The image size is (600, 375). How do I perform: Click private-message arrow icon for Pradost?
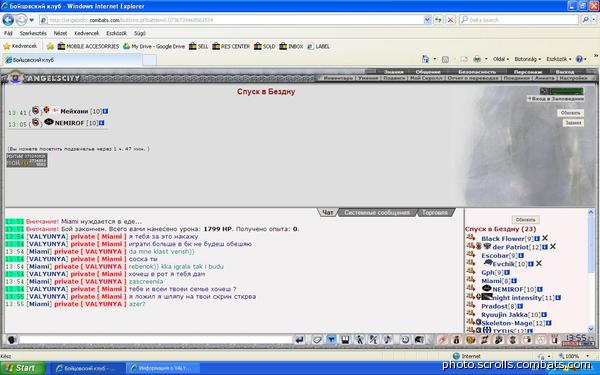[471, 305]
